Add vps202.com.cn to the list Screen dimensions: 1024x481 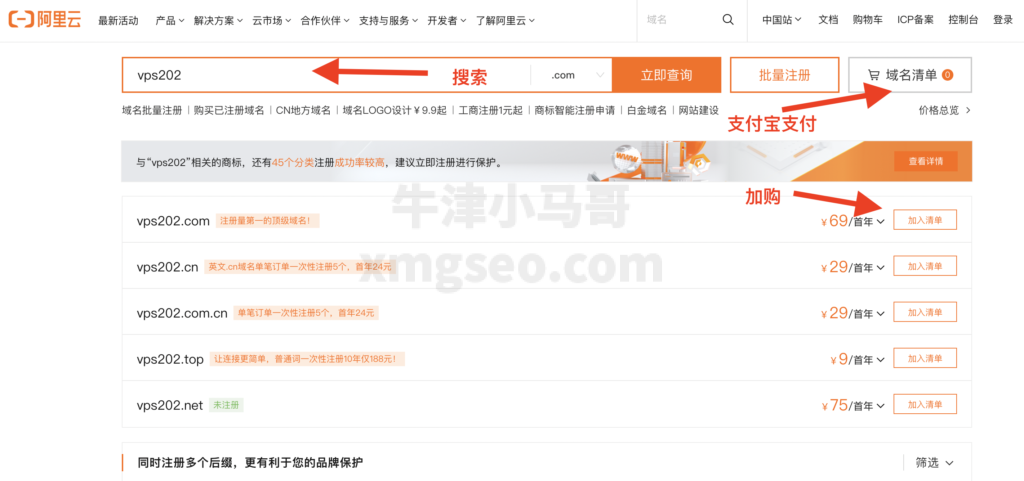925,312
